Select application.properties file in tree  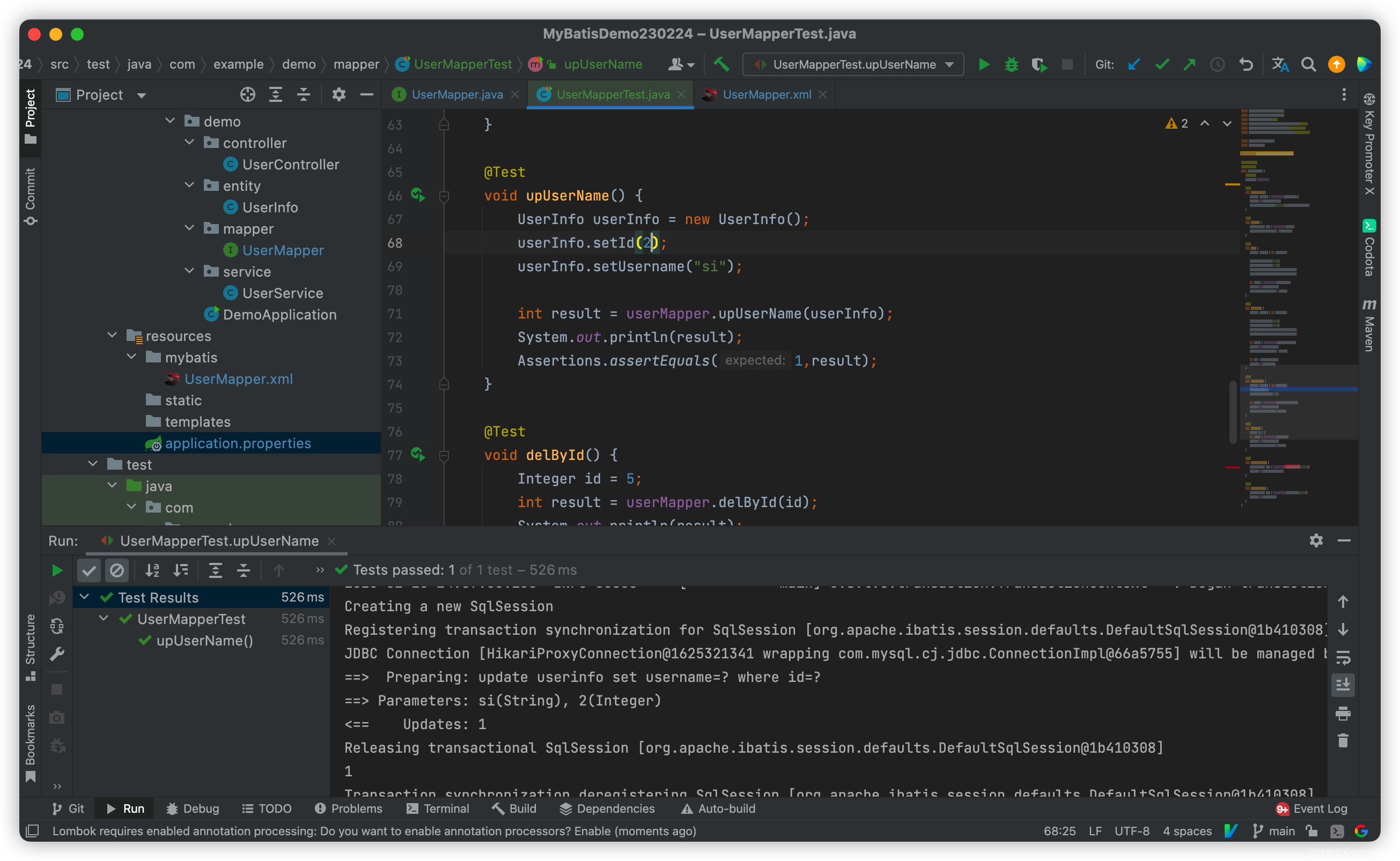211,443
